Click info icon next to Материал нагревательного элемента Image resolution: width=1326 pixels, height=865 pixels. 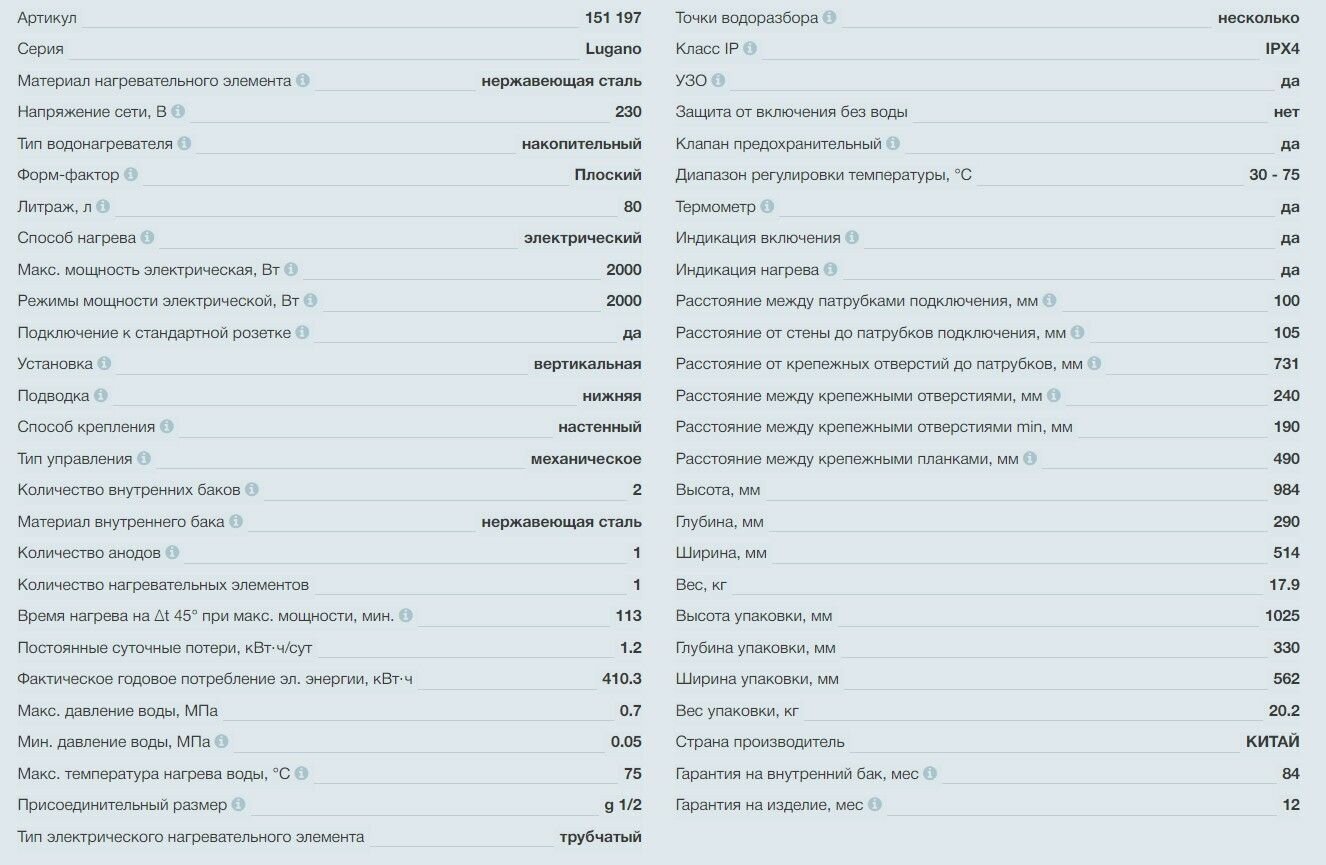[303, 80]
